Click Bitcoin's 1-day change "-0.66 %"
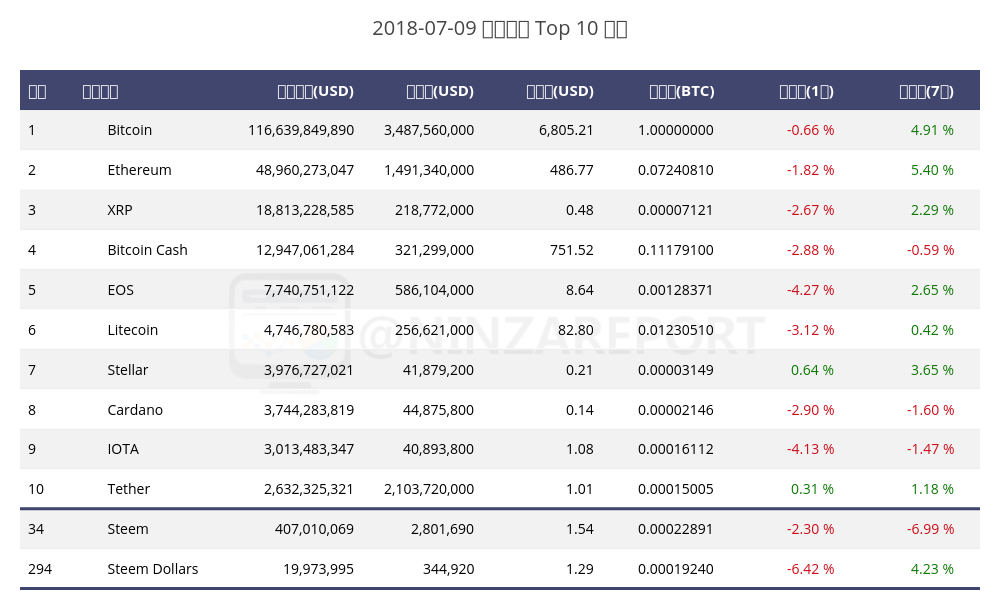This screenshot has width=1000, height=610. [810, 130]
